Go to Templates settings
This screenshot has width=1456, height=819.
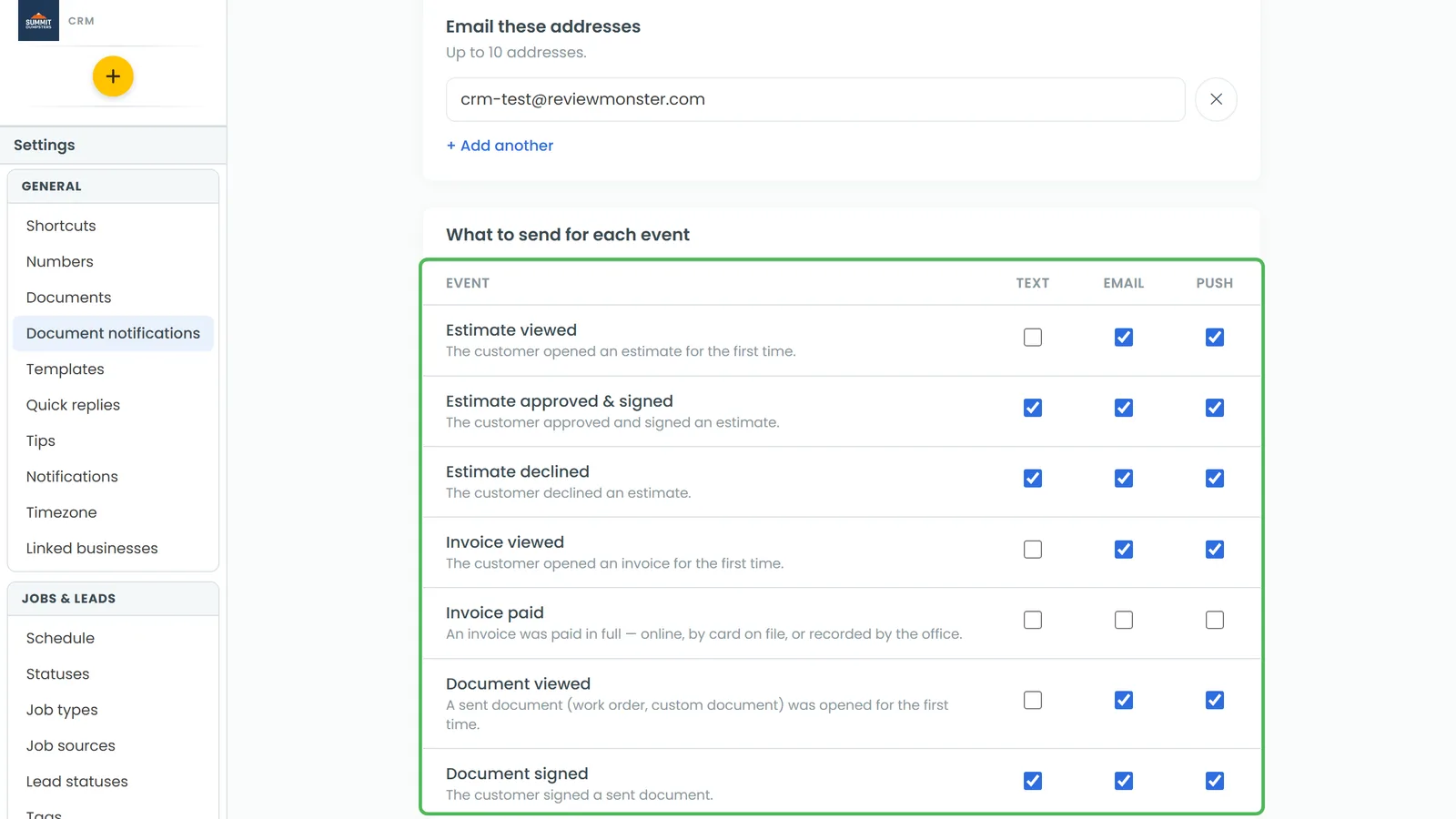click(113, 369)
